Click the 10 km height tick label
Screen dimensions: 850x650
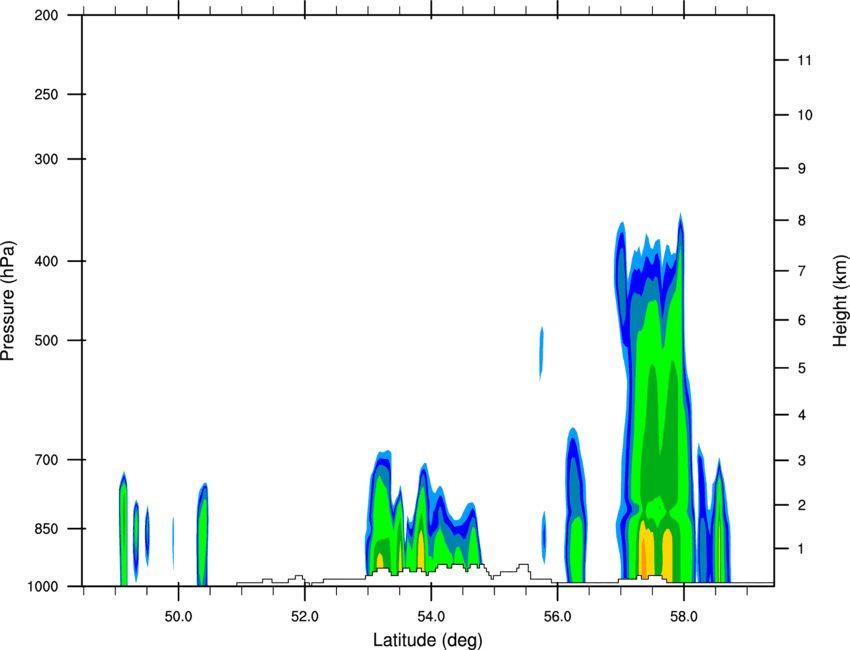(804, 115)
